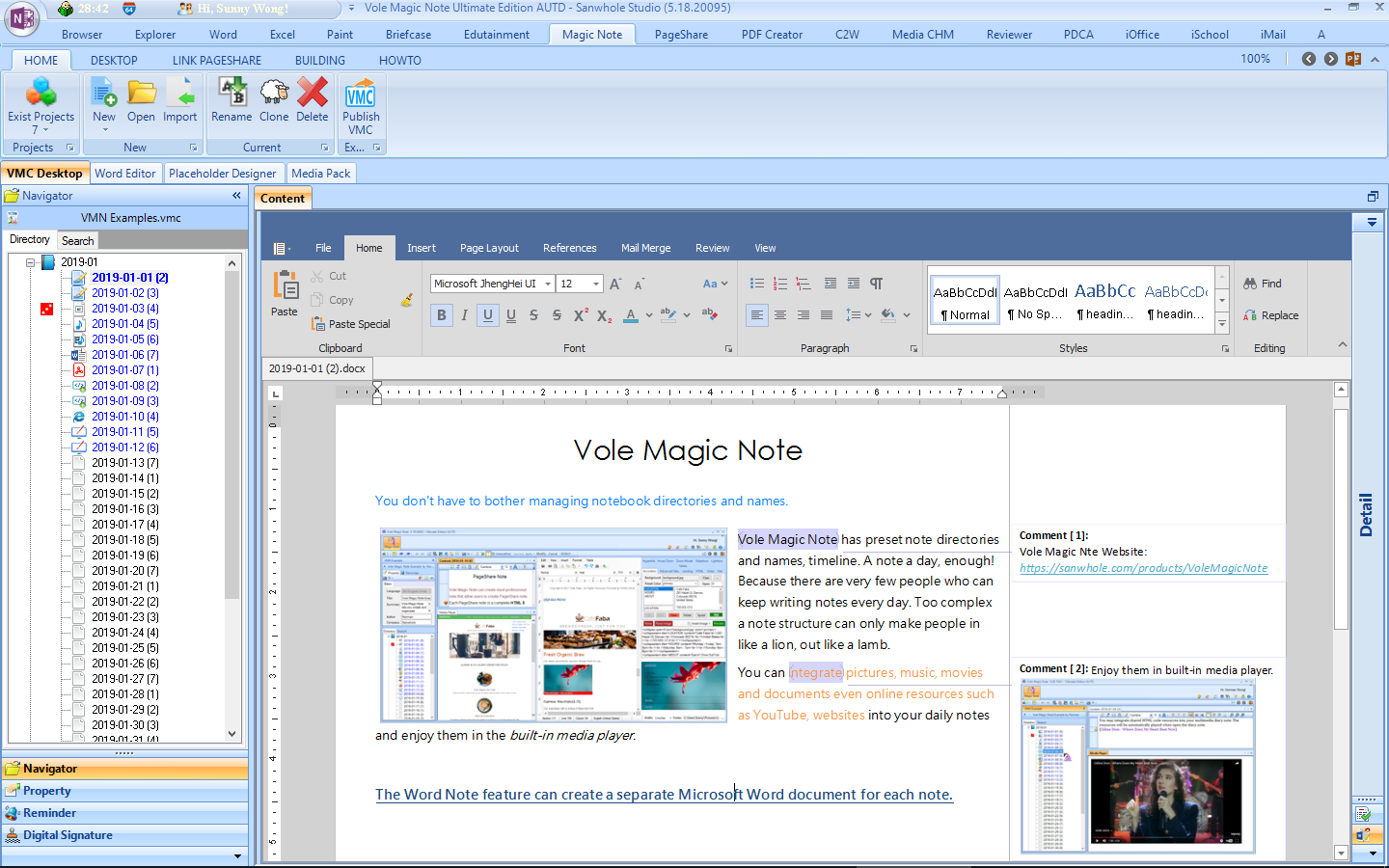Viewport: 1389px width, 868px height.
Task: Click the text highlight color button
Action: click(x=667, y=315)
